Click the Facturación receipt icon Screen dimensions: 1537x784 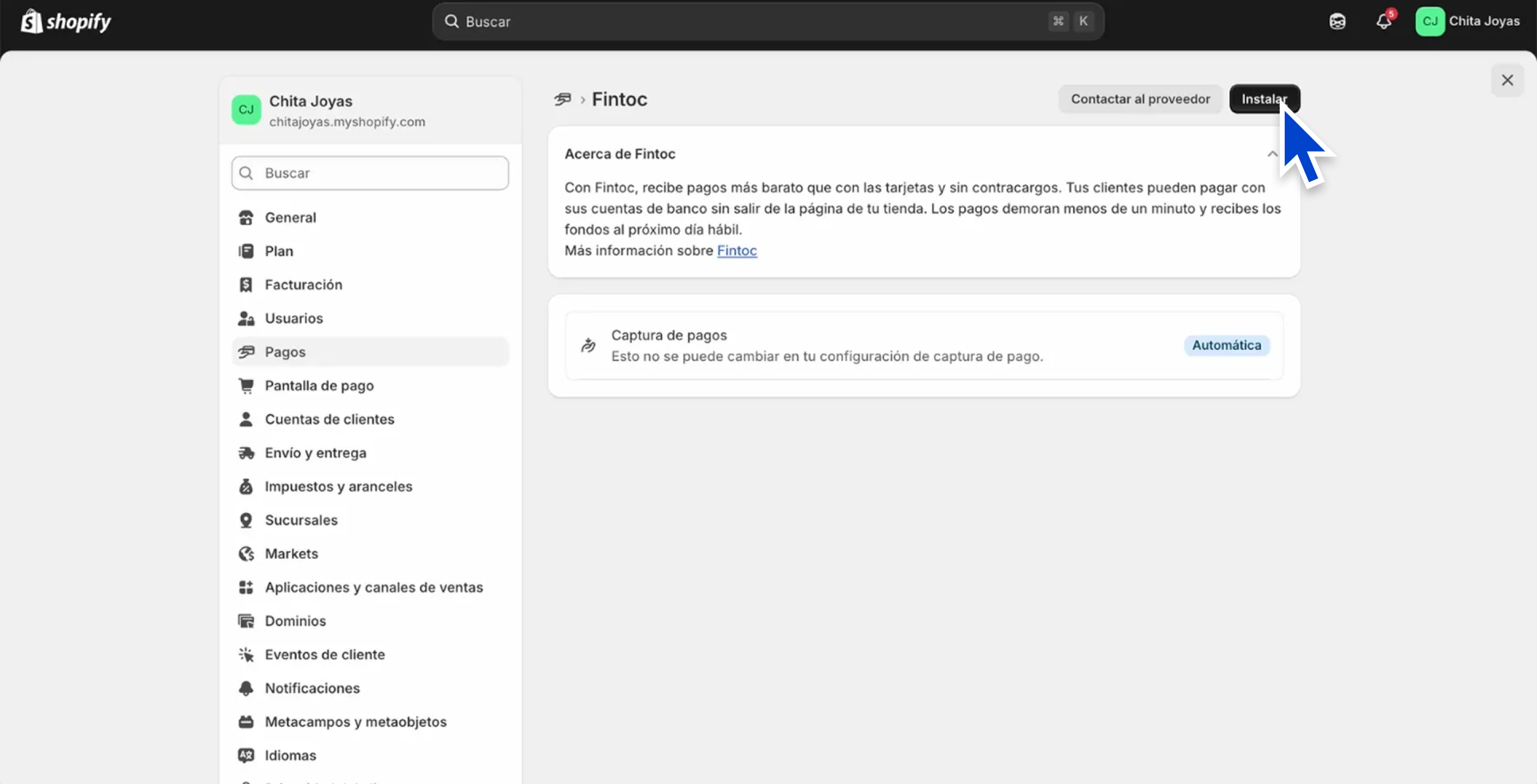click(246, 285)
